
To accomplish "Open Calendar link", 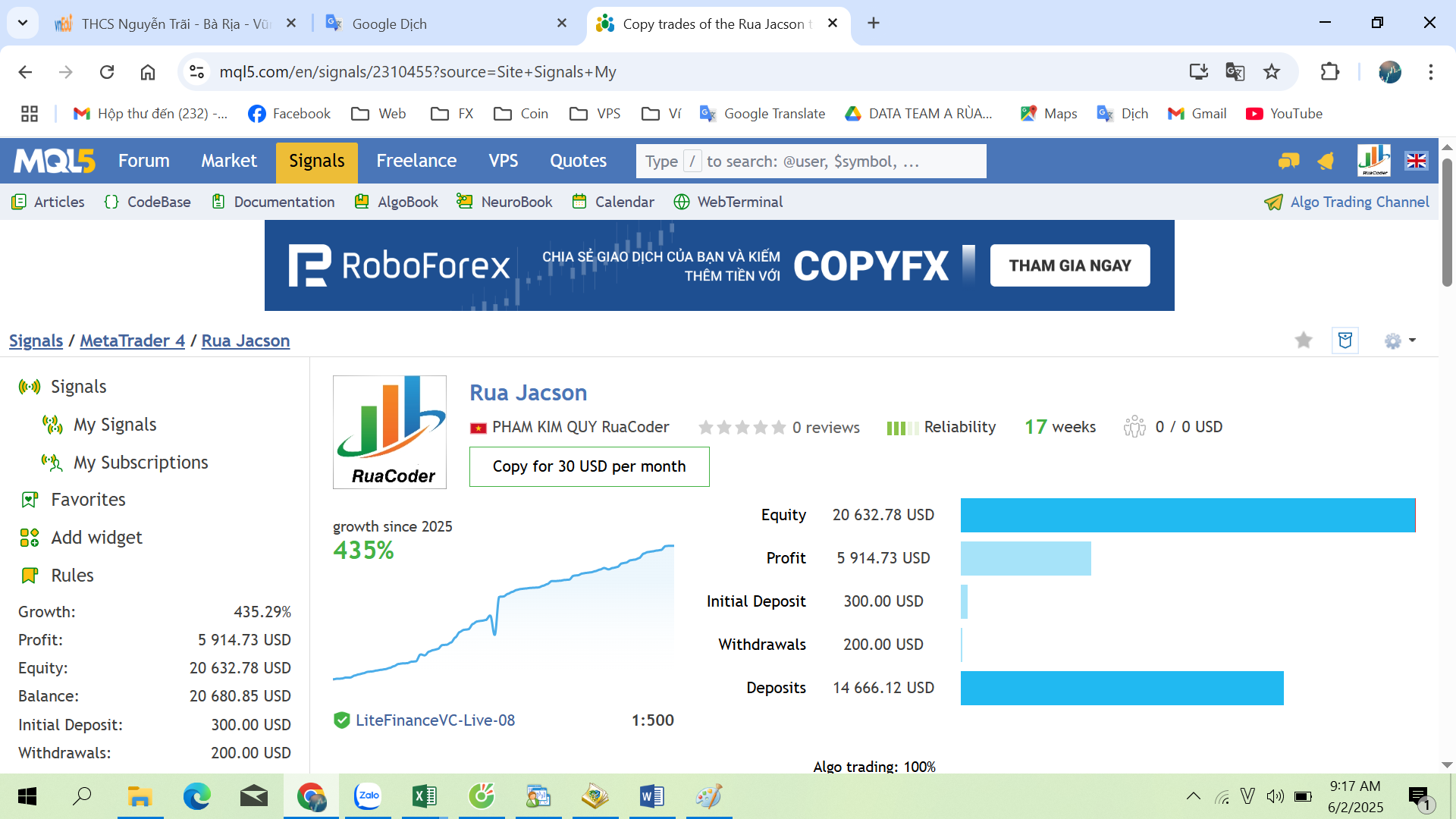I will click(x=613, y=202).
